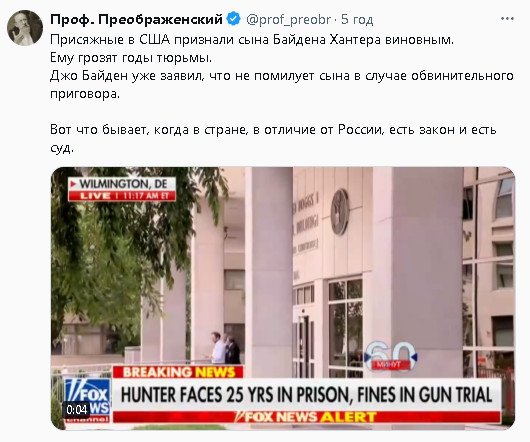Image resolution: width=530 pixels, height=442 pixels.
Task: Click the Fox News channel logo in video
Action: click(87, 400)
